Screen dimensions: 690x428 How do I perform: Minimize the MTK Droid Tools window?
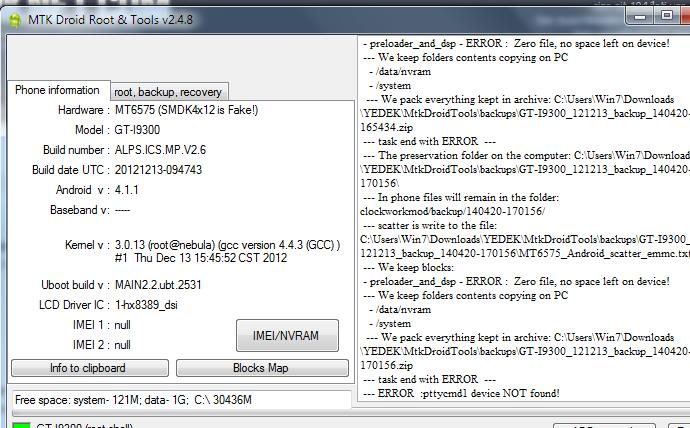pyautogui.click(x=640, y=17)
